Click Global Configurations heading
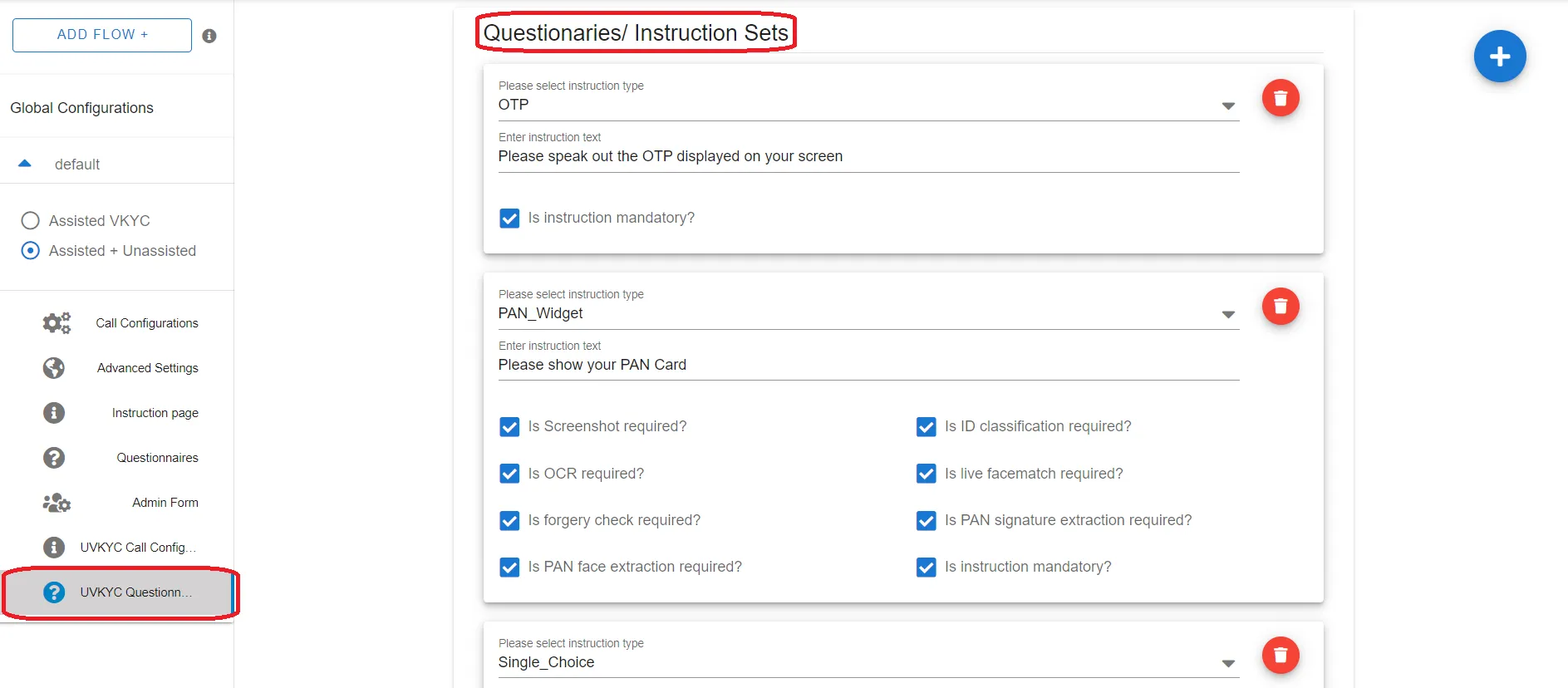This screenshot has height=688, width=1568. coord(81,108)
